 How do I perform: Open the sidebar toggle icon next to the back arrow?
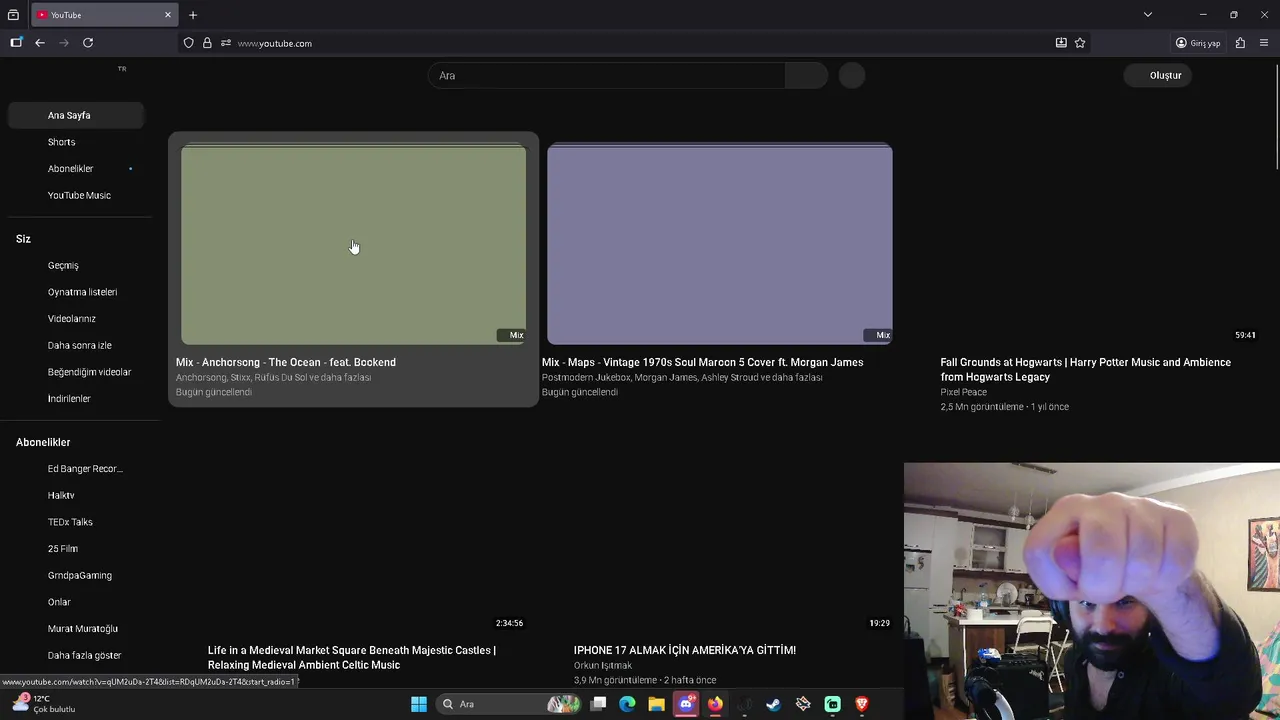[x=16, y=43]
